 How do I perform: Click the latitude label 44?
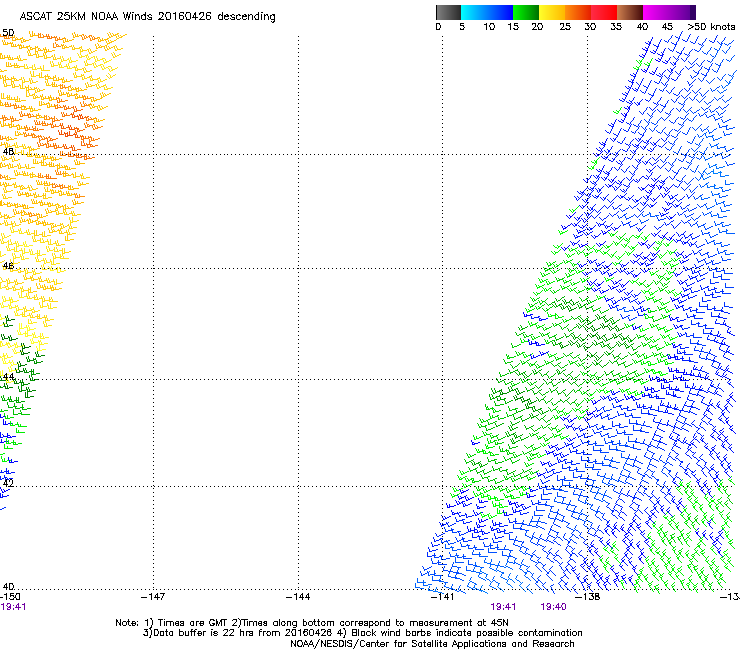click(8, 377)
